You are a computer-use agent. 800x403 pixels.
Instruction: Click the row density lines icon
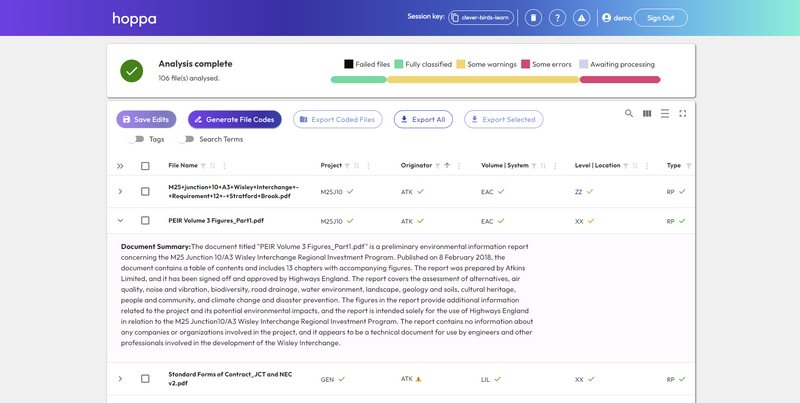(665, 114)
